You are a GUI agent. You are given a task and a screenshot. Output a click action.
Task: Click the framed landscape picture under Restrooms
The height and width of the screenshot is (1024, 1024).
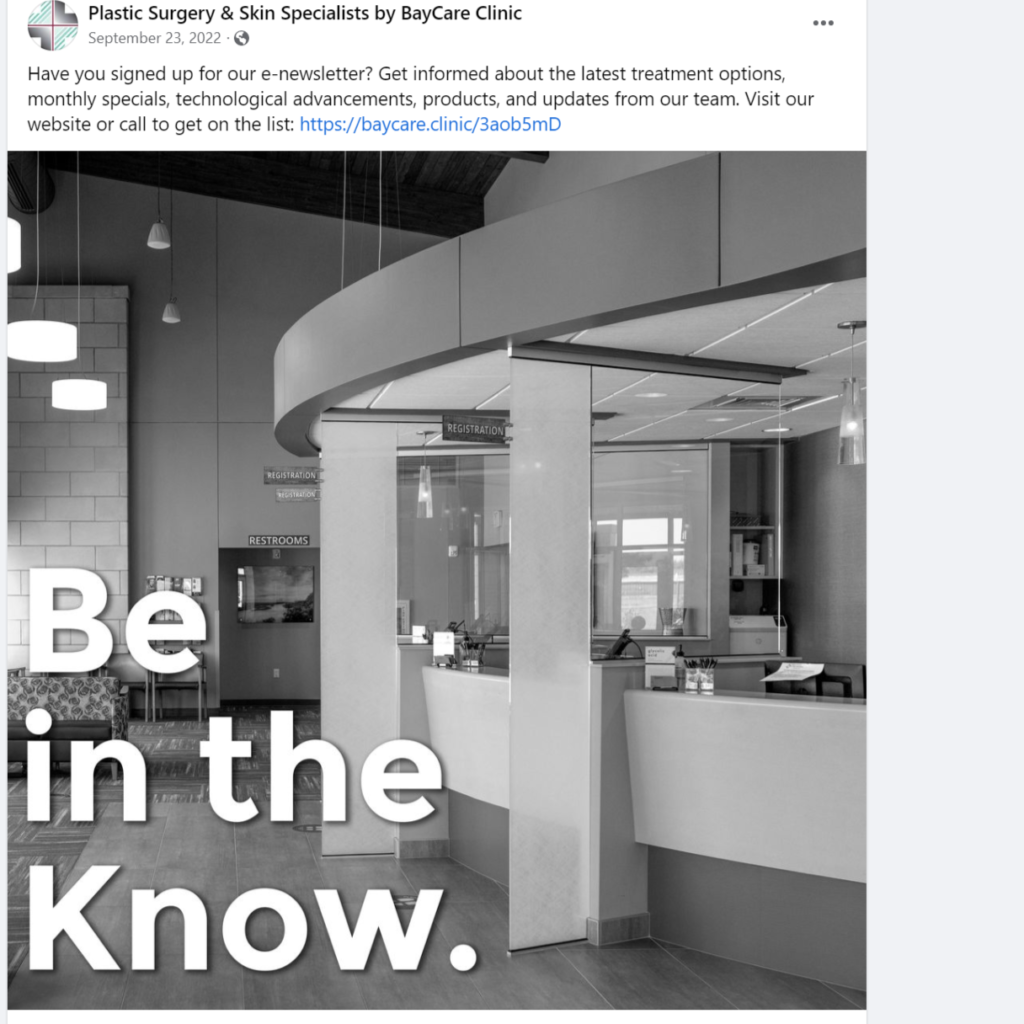(x=275, y=594)
